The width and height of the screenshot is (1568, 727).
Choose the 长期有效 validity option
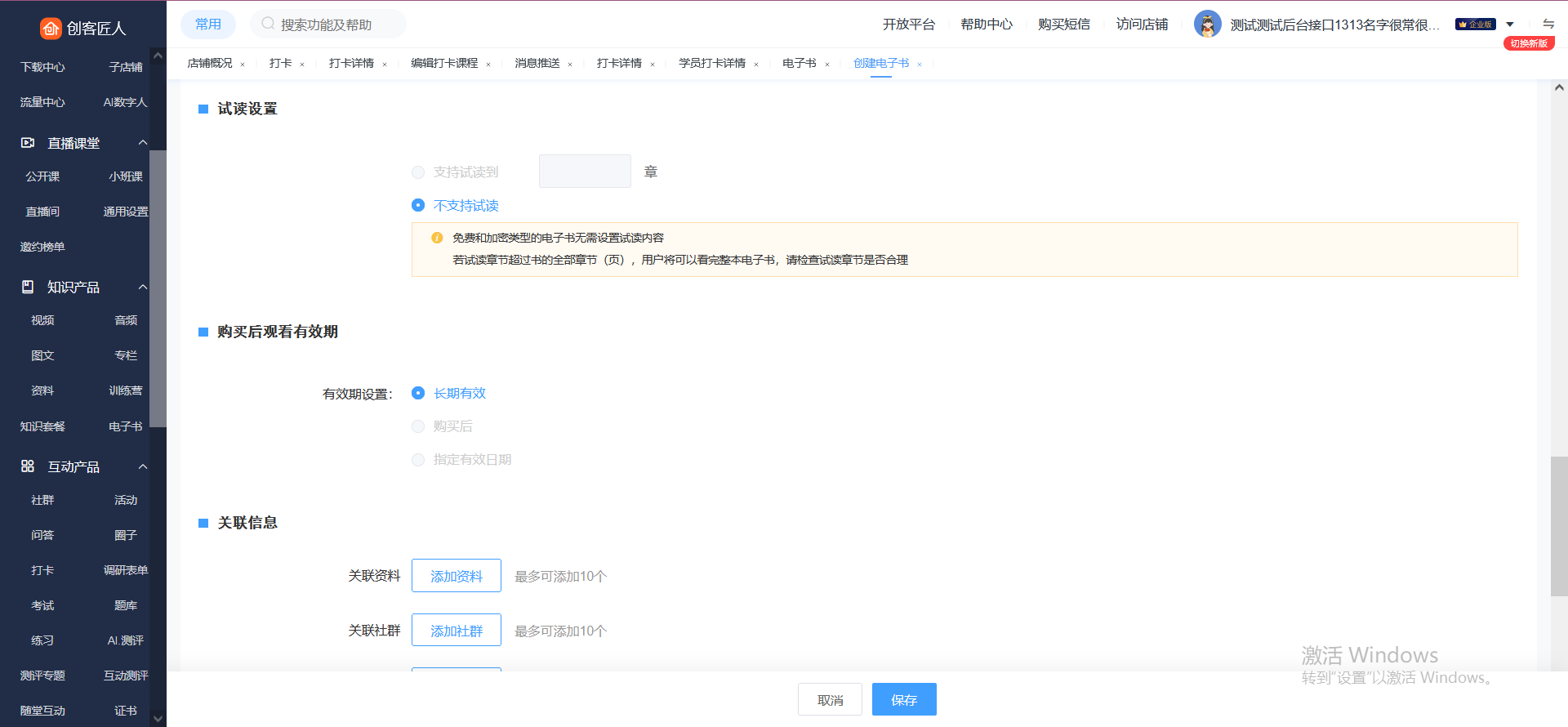pos(418,393)
